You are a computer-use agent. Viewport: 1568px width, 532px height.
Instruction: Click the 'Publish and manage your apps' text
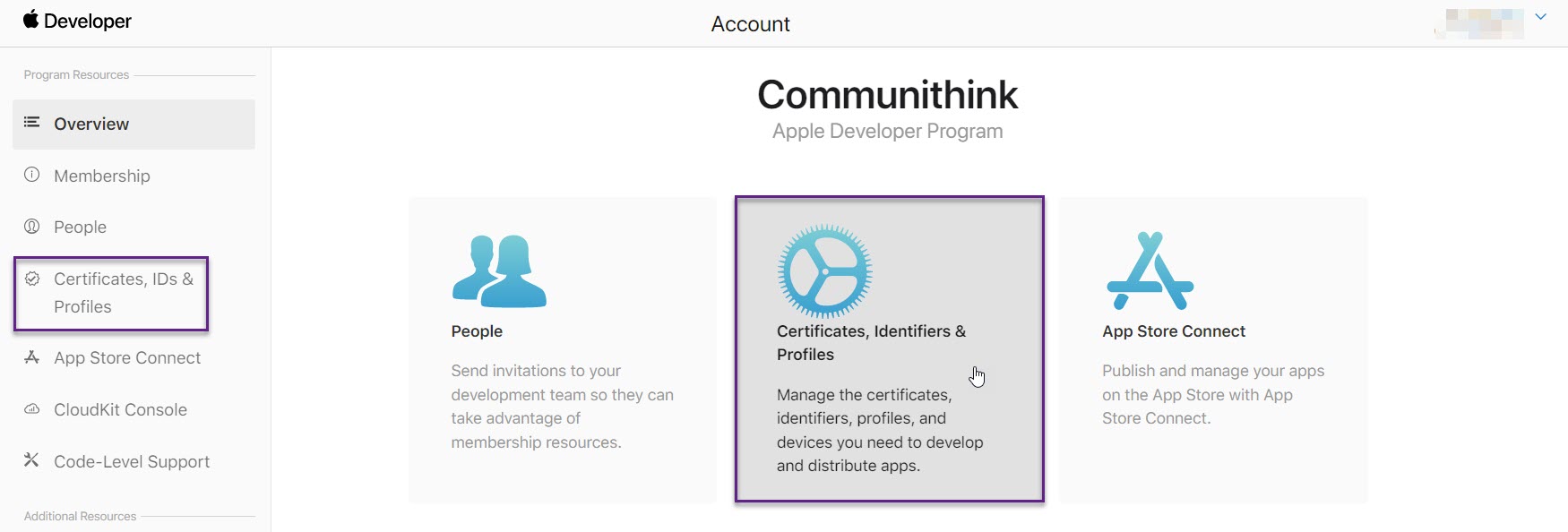tap(1213, 394)
